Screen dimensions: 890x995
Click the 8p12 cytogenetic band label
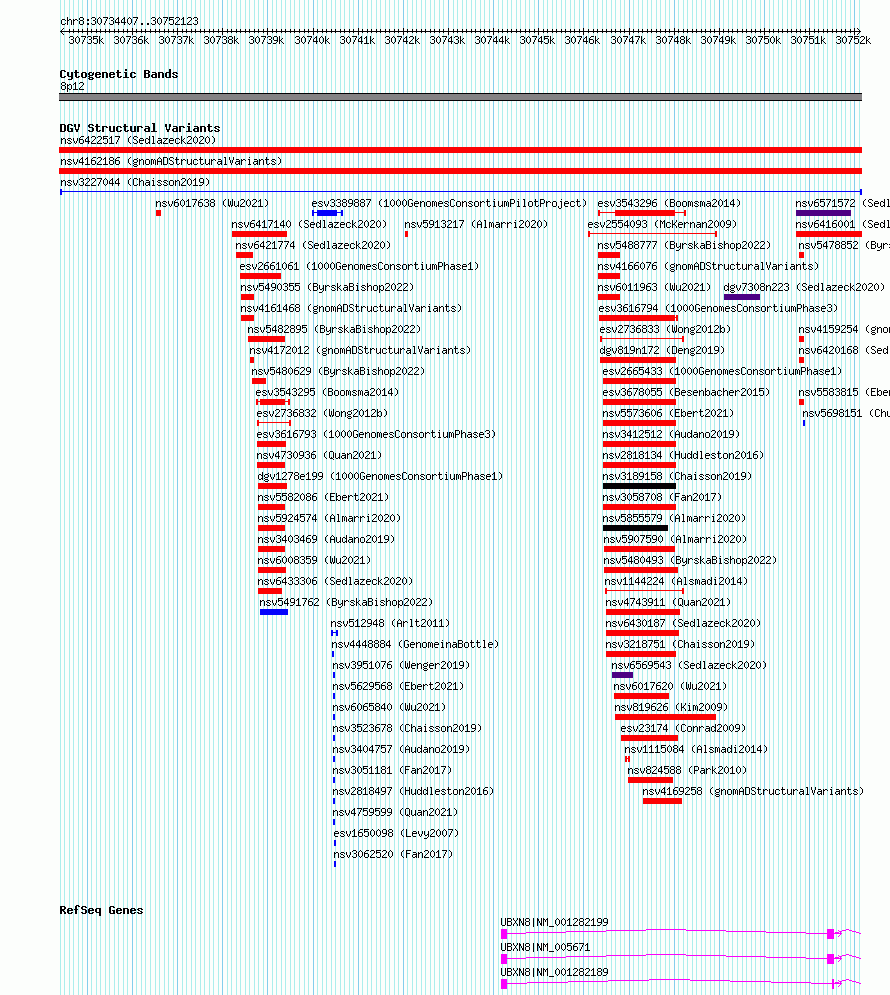click(x=72, y=86)
